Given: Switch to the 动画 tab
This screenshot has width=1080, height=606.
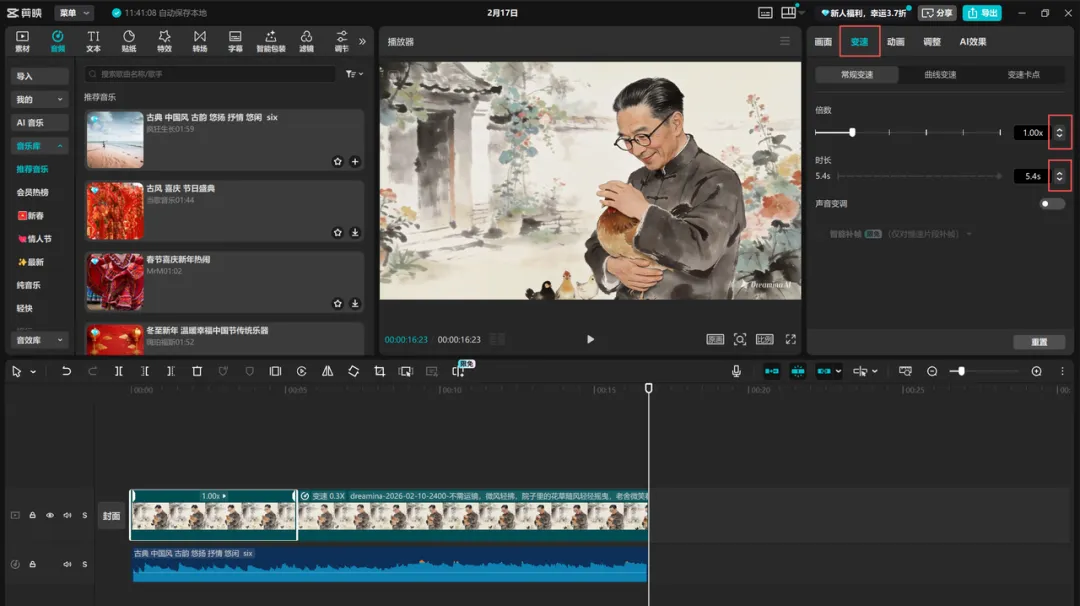Looking at the screenshot, I should coord(895,42).
